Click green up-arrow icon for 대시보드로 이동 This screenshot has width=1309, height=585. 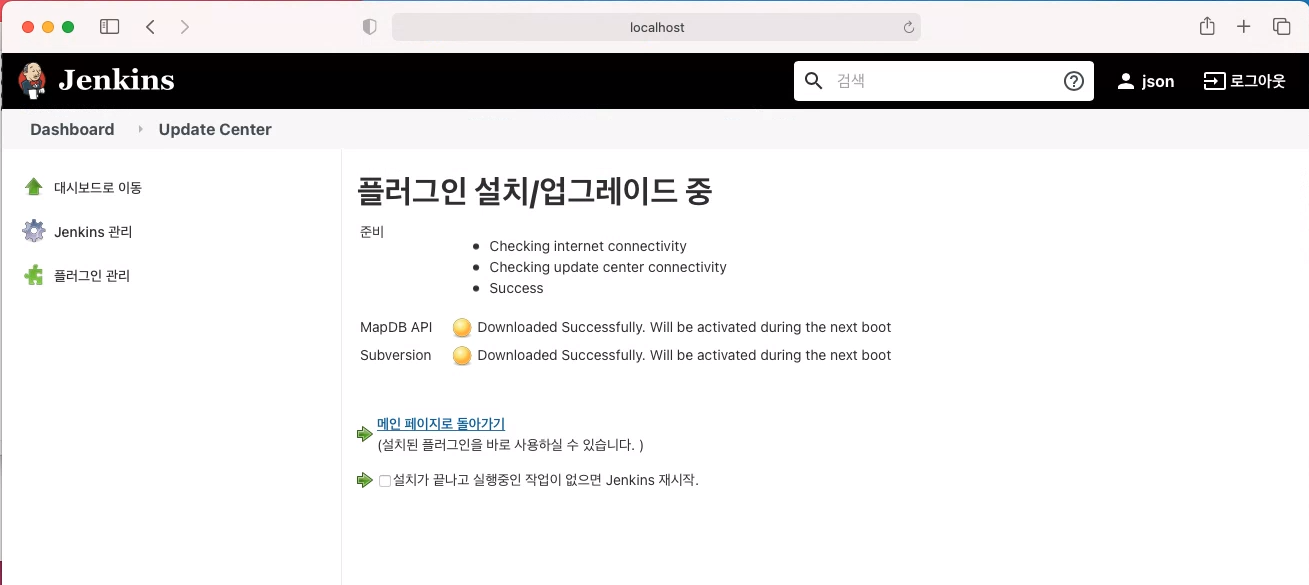click(34, 187)
